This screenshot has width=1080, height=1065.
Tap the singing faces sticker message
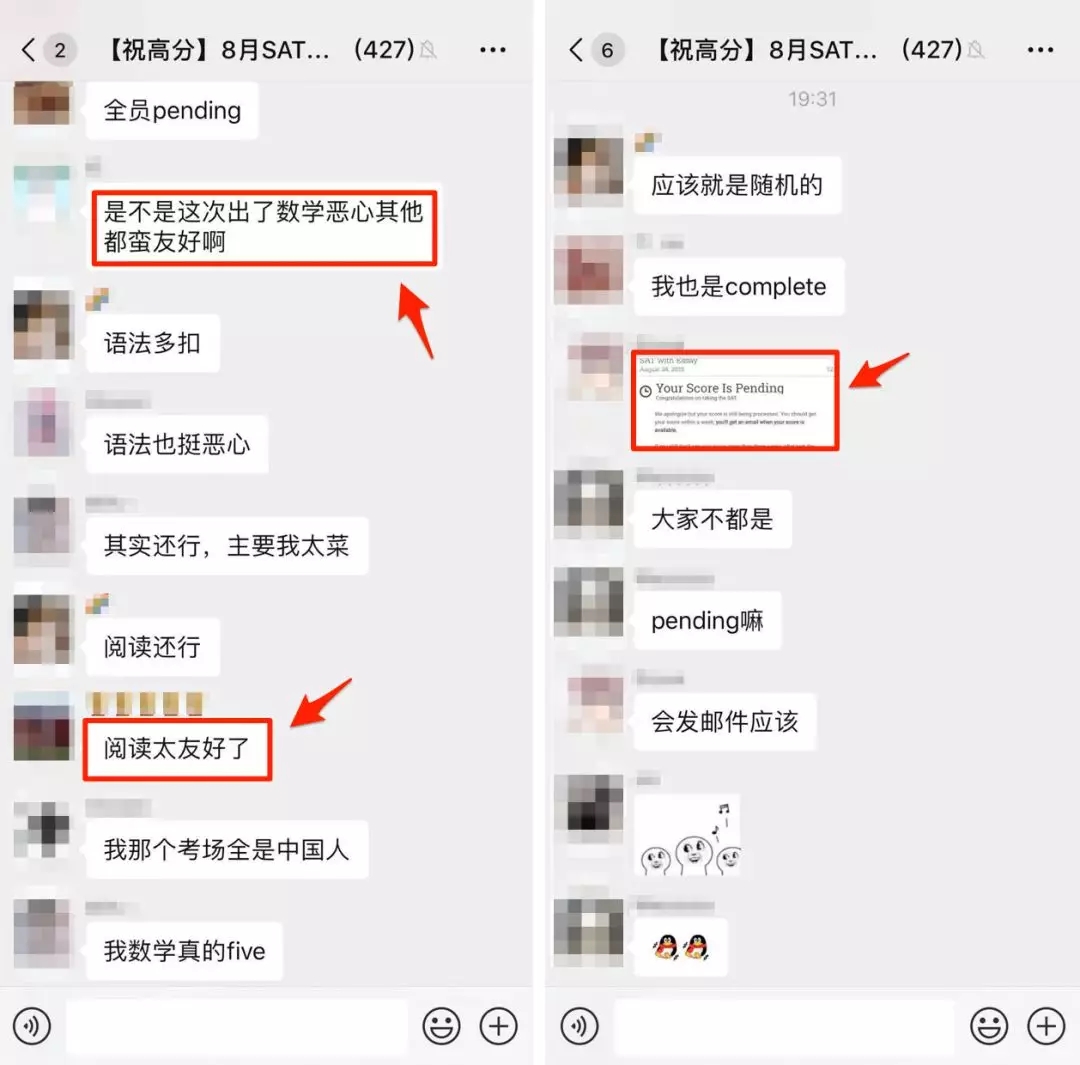pyautogui.click(x=687, y=836)
